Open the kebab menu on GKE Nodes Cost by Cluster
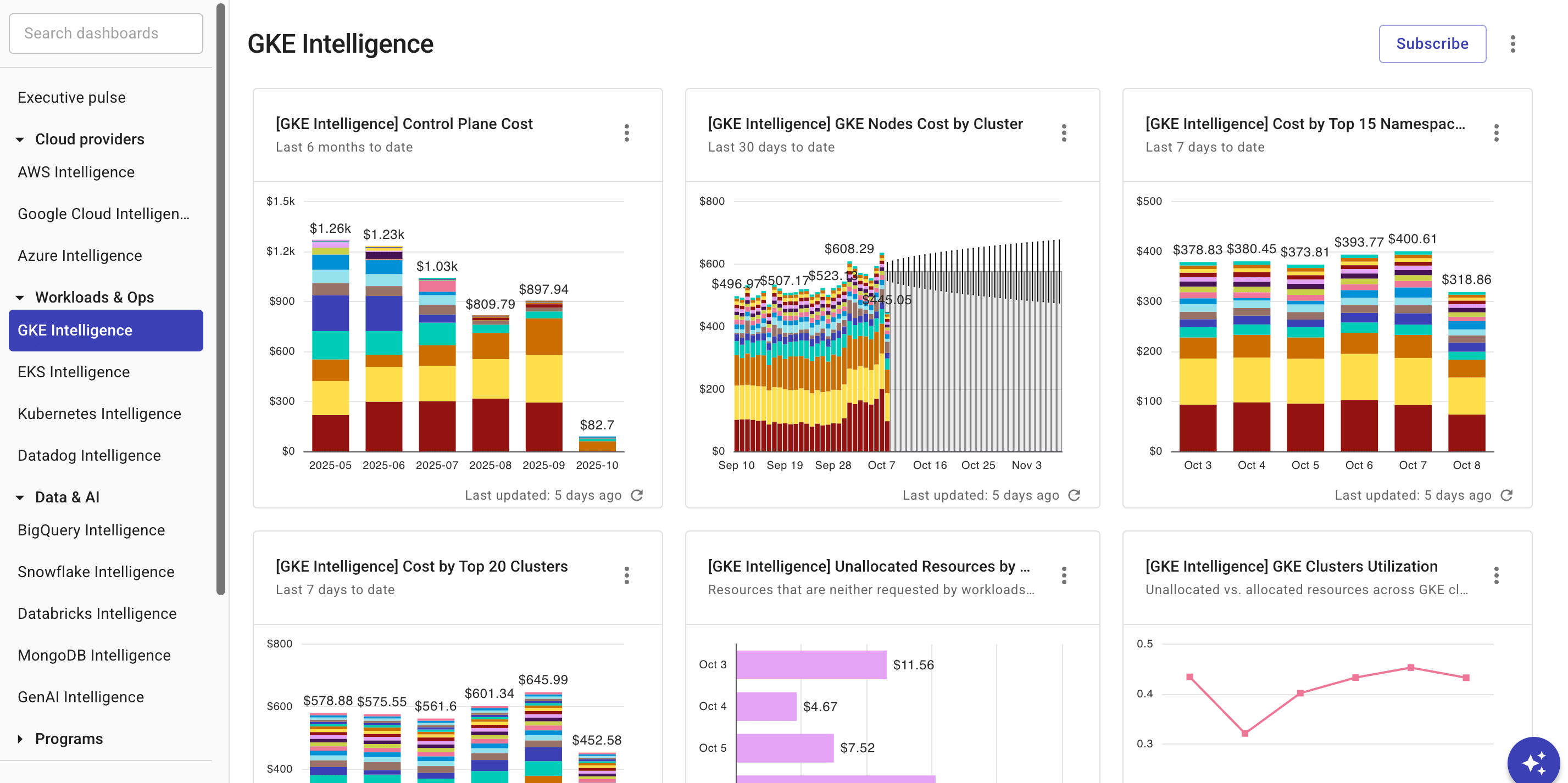 click(x=1064, y=133)
